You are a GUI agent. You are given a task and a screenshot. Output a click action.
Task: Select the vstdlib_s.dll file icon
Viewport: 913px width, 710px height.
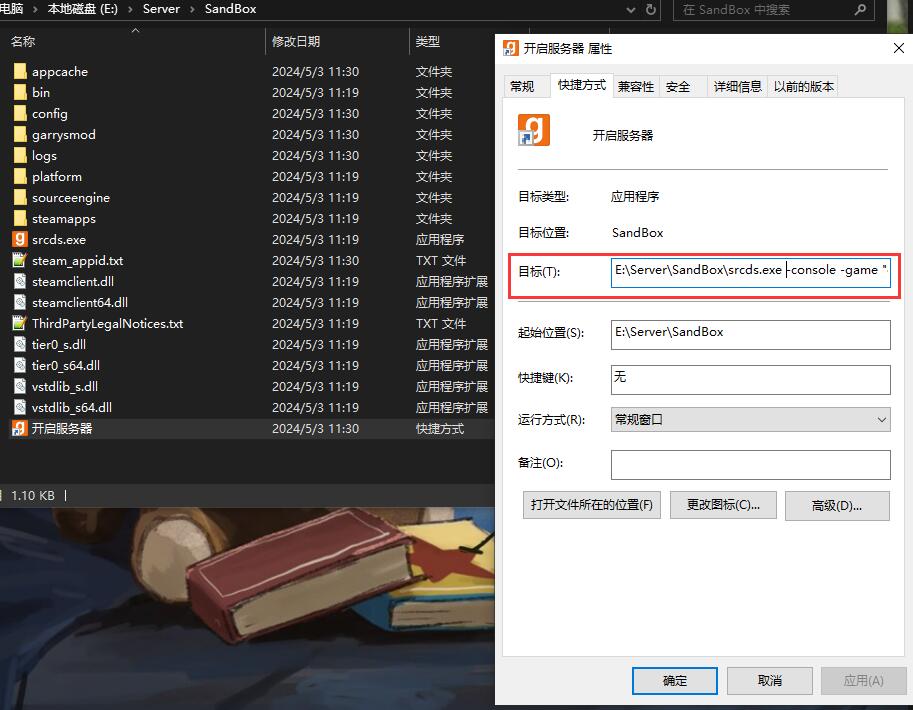pyautogui.click(x=20, y=386)
